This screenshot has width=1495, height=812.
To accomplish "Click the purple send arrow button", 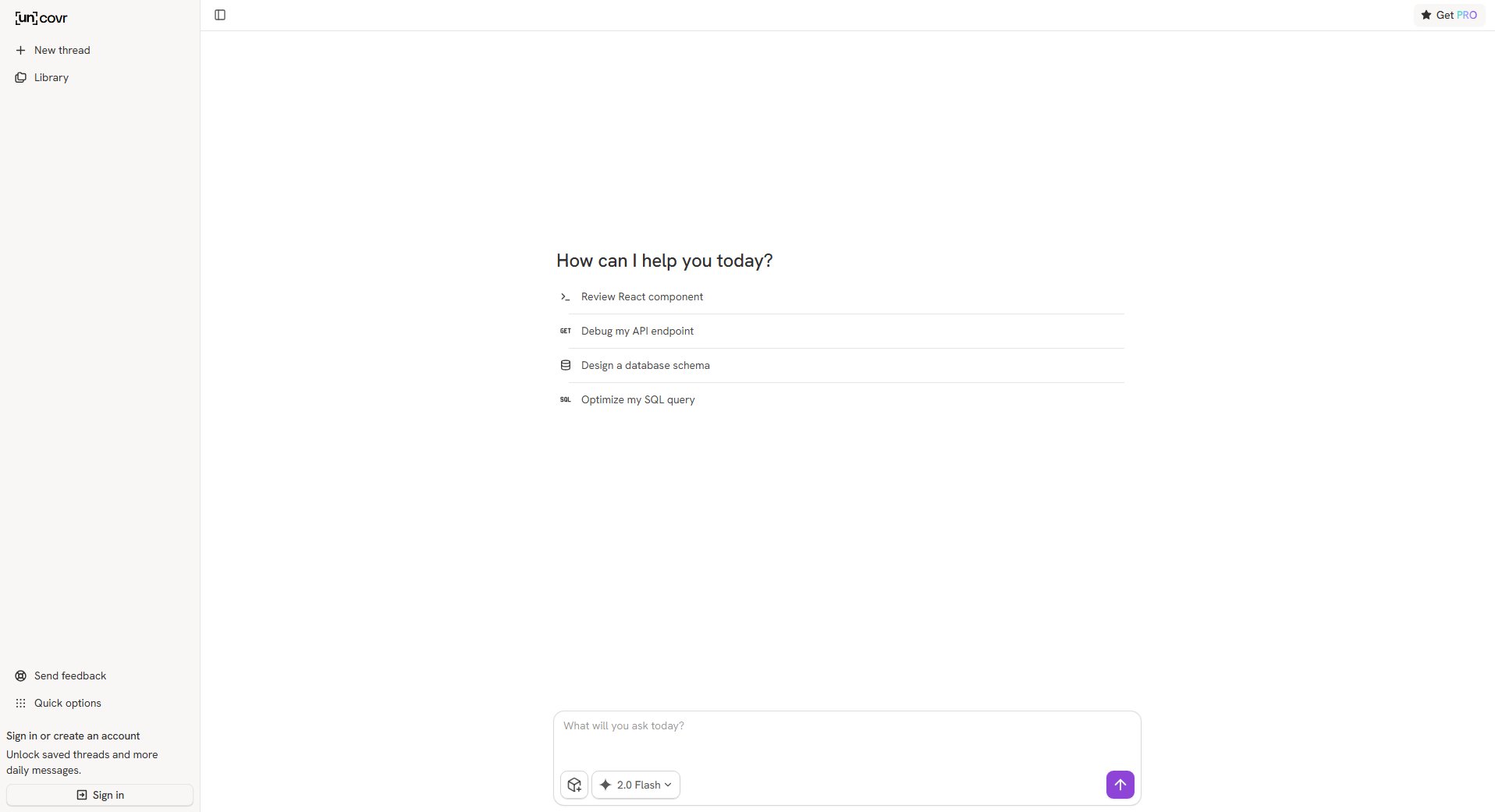I will tap(1120, 785).
